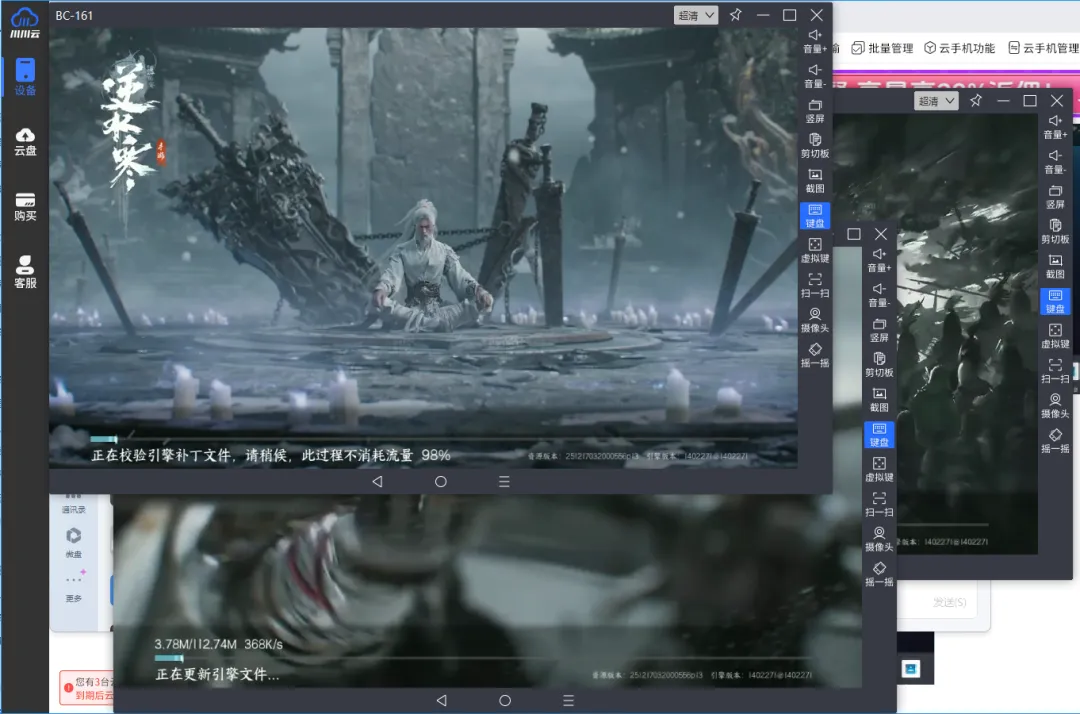
Task: Open 摄像头 in the right rear window
Action: (1055, 406)
